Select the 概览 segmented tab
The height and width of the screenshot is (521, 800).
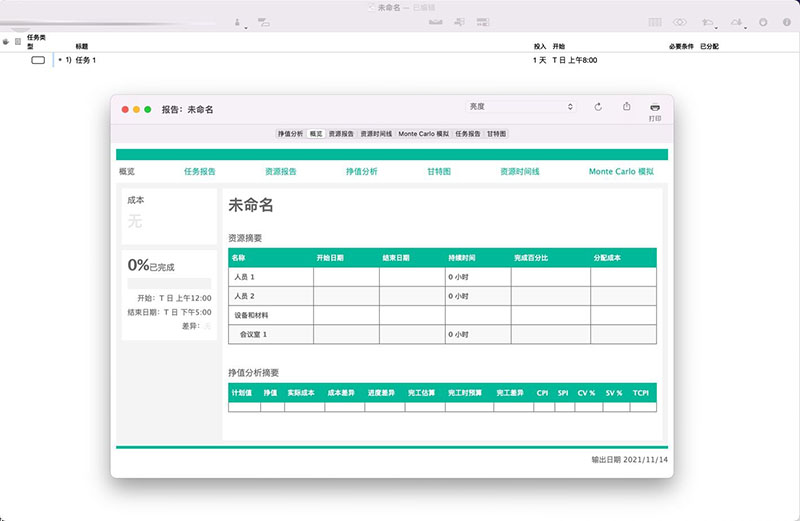click(x=316, y=134)
